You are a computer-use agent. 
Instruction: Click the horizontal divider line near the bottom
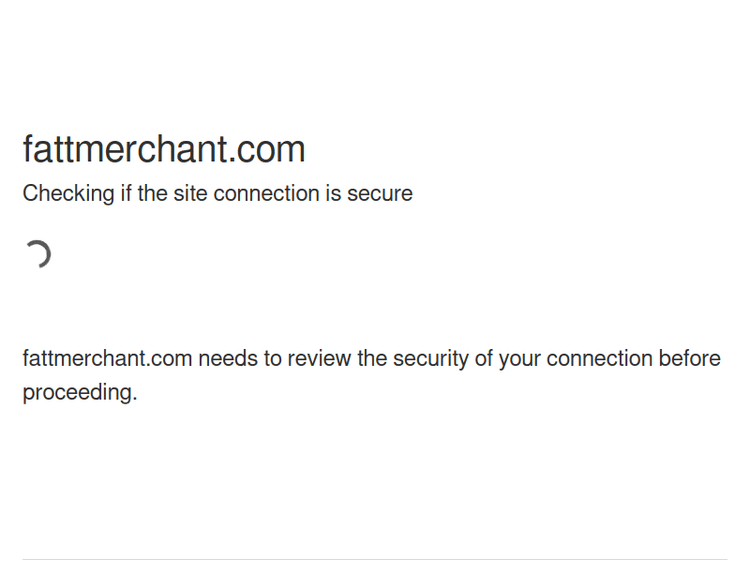(375, 559)
